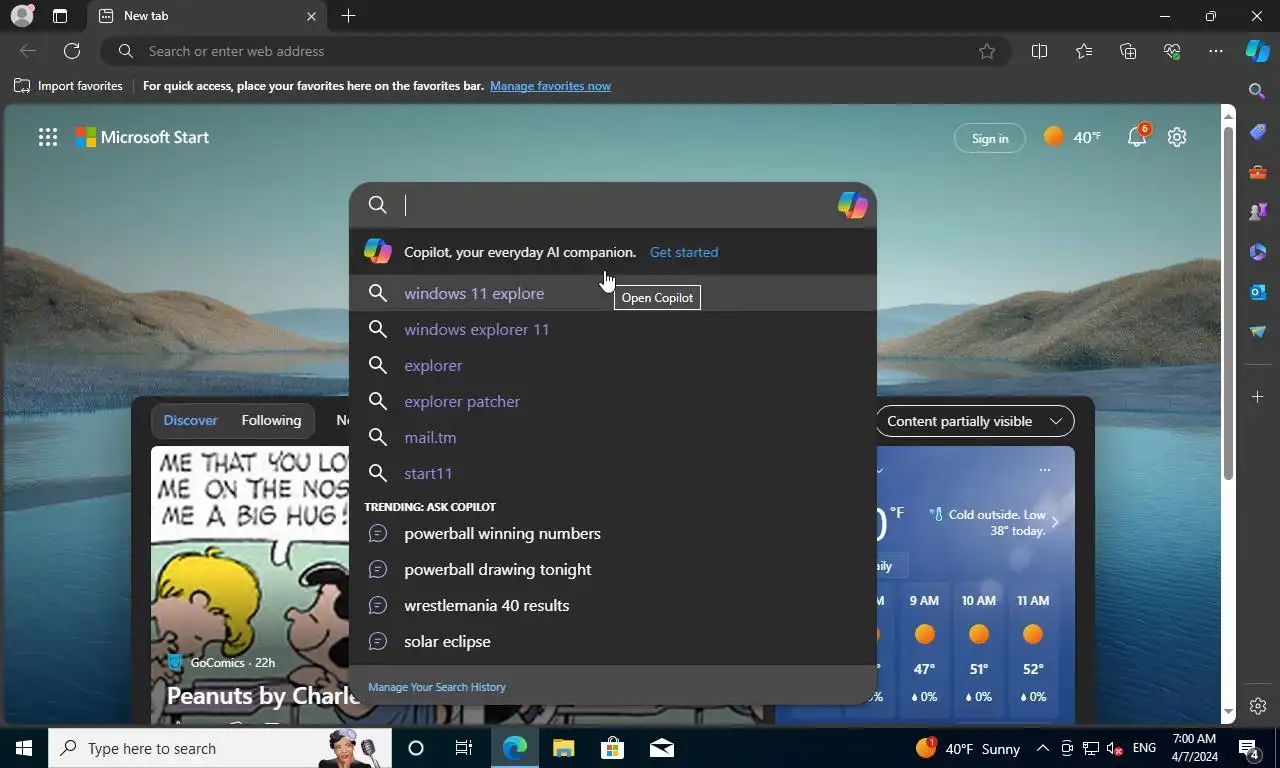Open Collections icon in toolbar
The width and height of the screenshot is (1280, 768).
(1128, 51)
